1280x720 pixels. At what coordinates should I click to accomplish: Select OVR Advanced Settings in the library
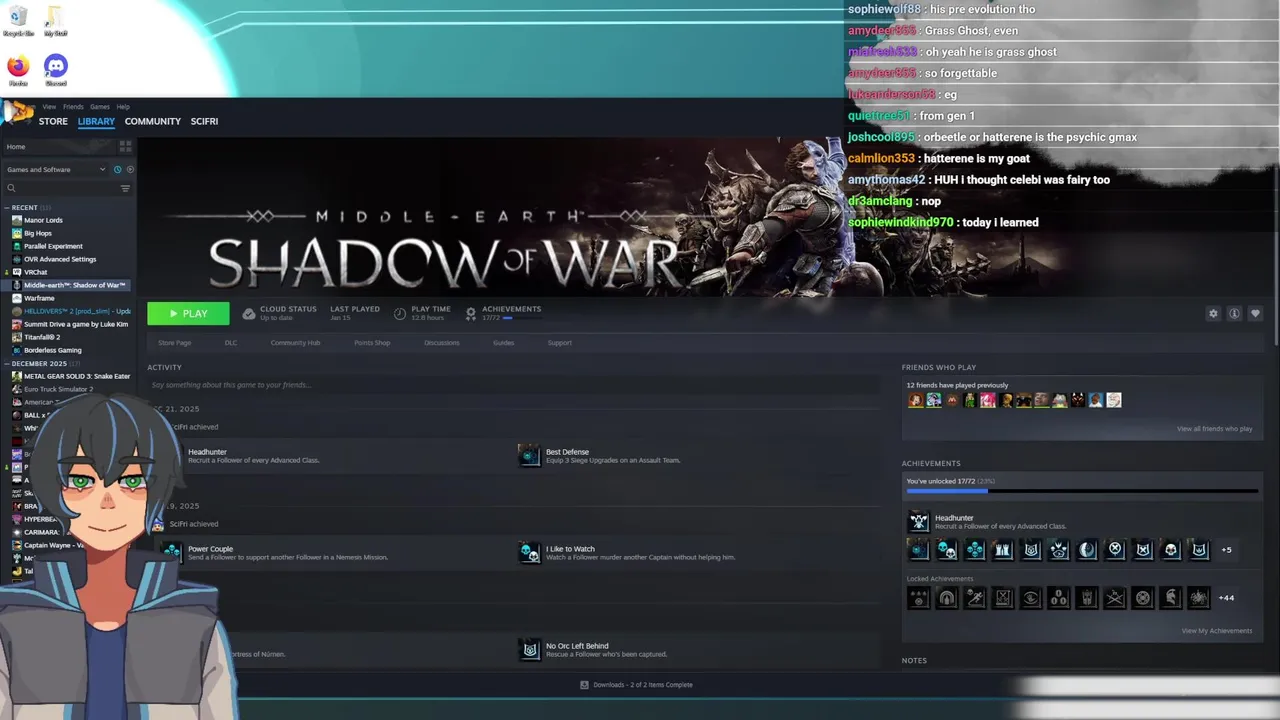(x=60, y=259)
